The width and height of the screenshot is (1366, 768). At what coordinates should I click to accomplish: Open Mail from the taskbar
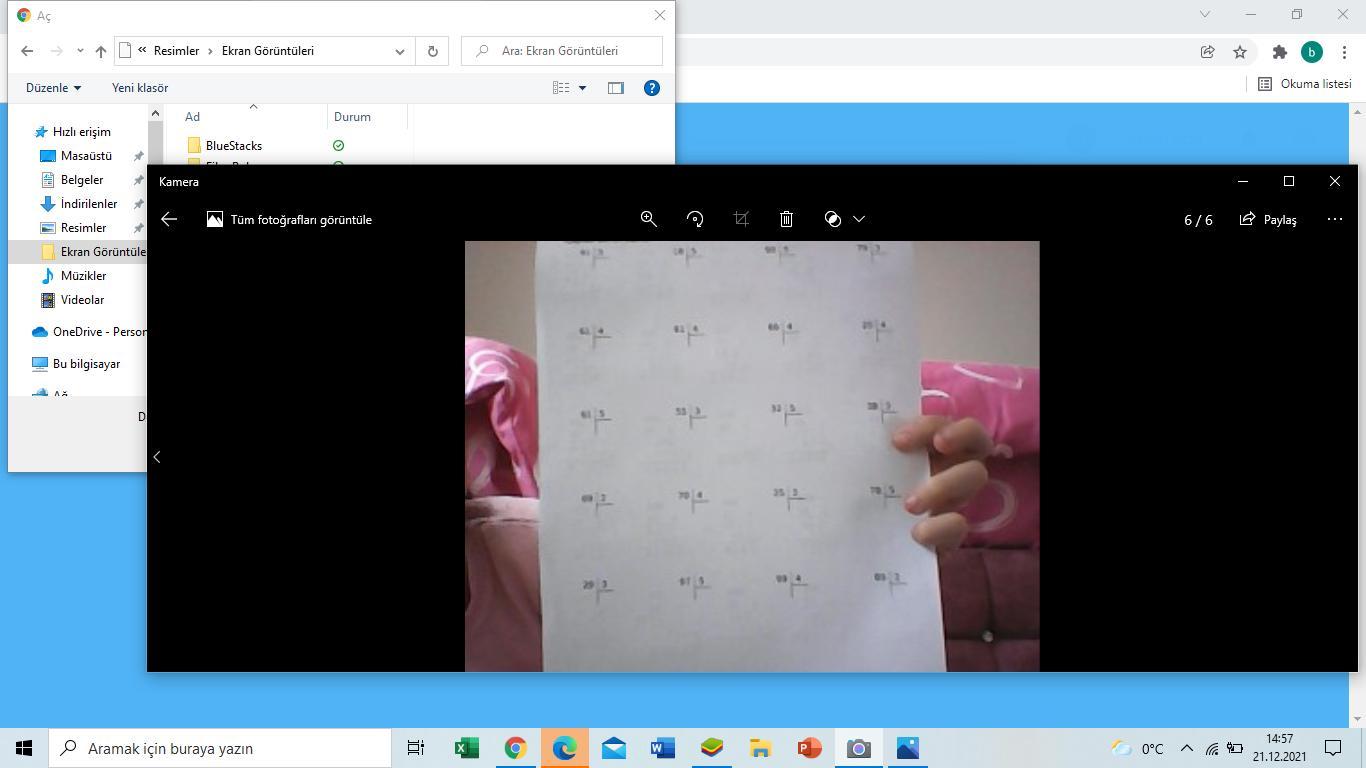tap(613, 748)
